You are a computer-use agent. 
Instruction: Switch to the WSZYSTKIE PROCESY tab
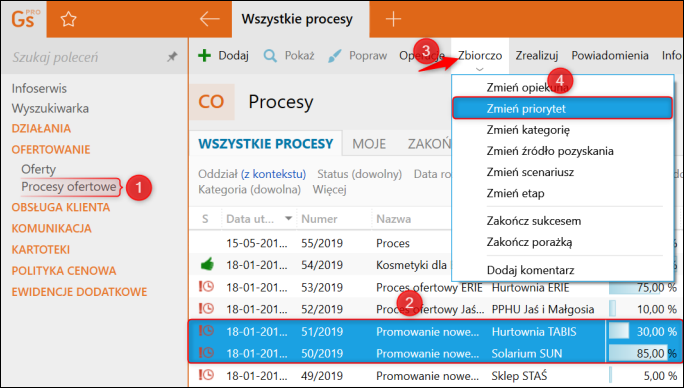click(x=266, y=144)
